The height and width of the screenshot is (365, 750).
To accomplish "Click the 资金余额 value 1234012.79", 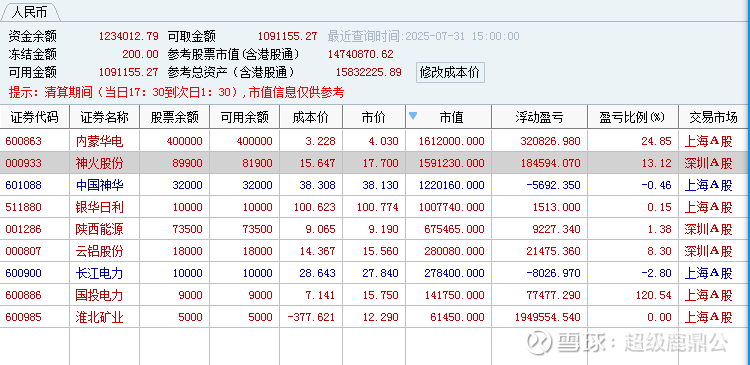I will tap(128, 36).
